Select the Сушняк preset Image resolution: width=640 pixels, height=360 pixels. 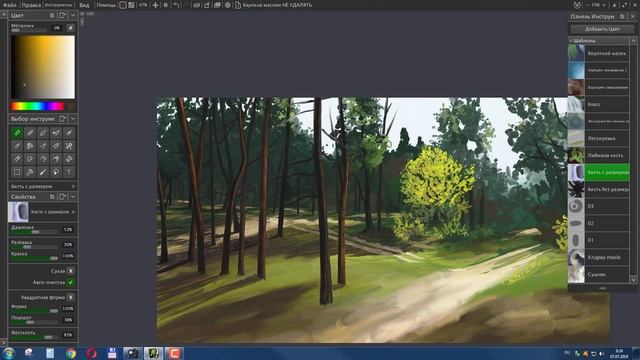click(599, 274)
